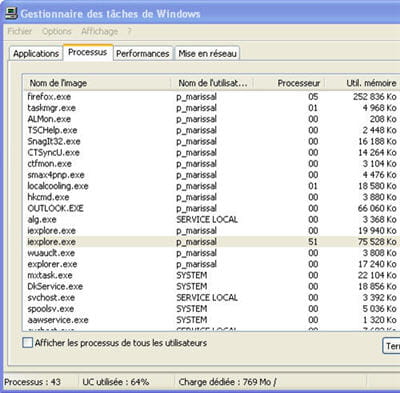Open the Affichage menu
400x393 pixels.
click(x=99, y=31)
